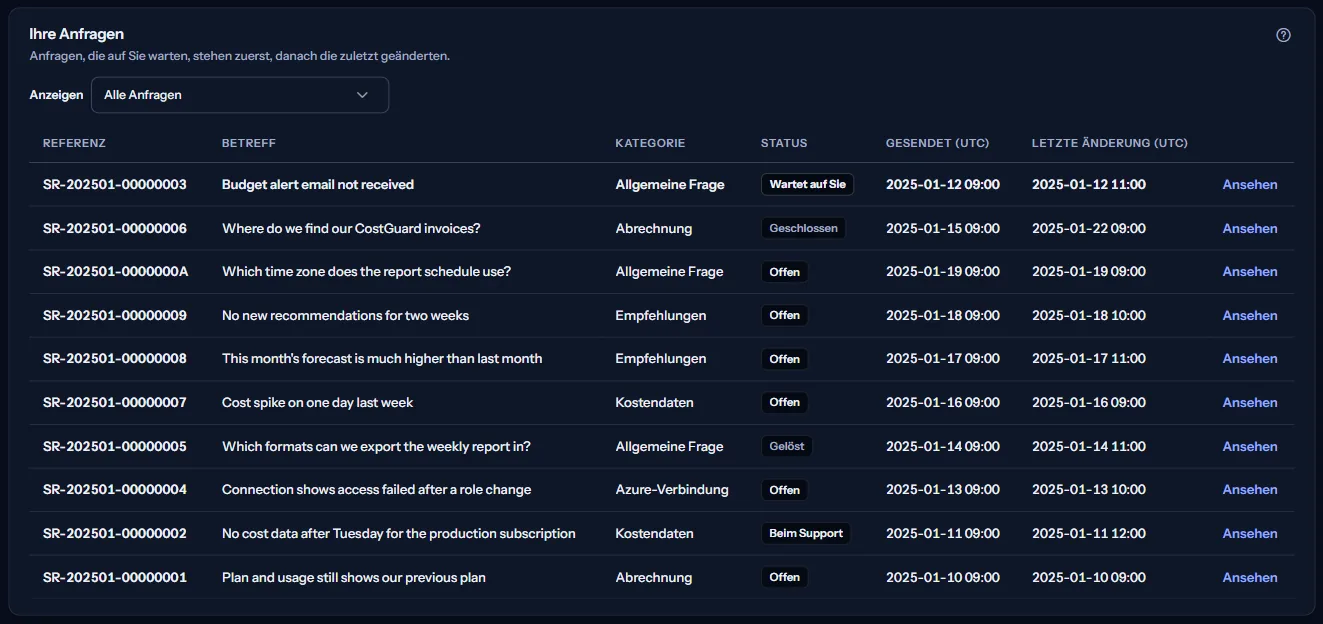Click Ansehen for SR-202501-0000000A
This screenshot has width=1323, height=624.
pos(1250,272)
